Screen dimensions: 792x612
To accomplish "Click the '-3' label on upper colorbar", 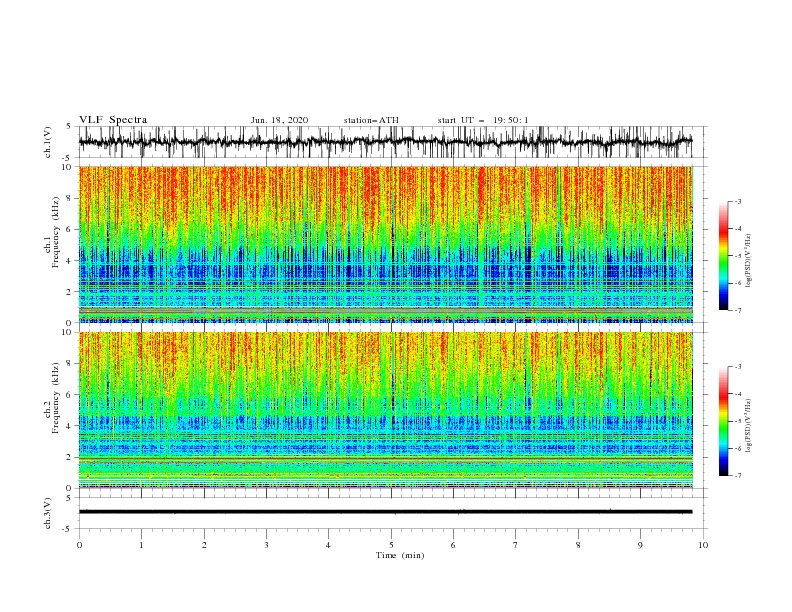I will click(737, 201).
